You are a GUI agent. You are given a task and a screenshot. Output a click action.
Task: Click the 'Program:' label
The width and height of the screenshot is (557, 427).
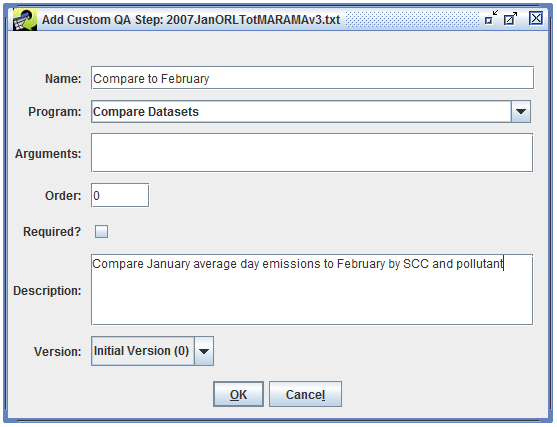click(55, 112)
